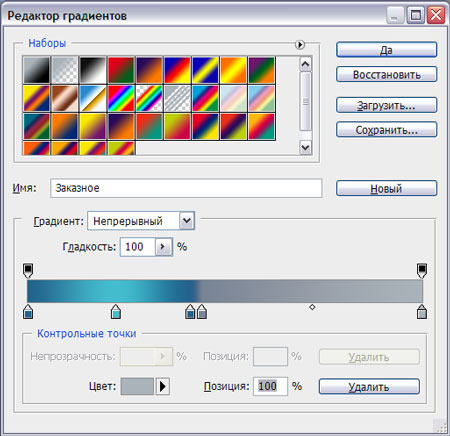Viewport: 450px width, 436px height.
Task: Select the orange-yellow-orange gradient preset
Action: [233, 70]
